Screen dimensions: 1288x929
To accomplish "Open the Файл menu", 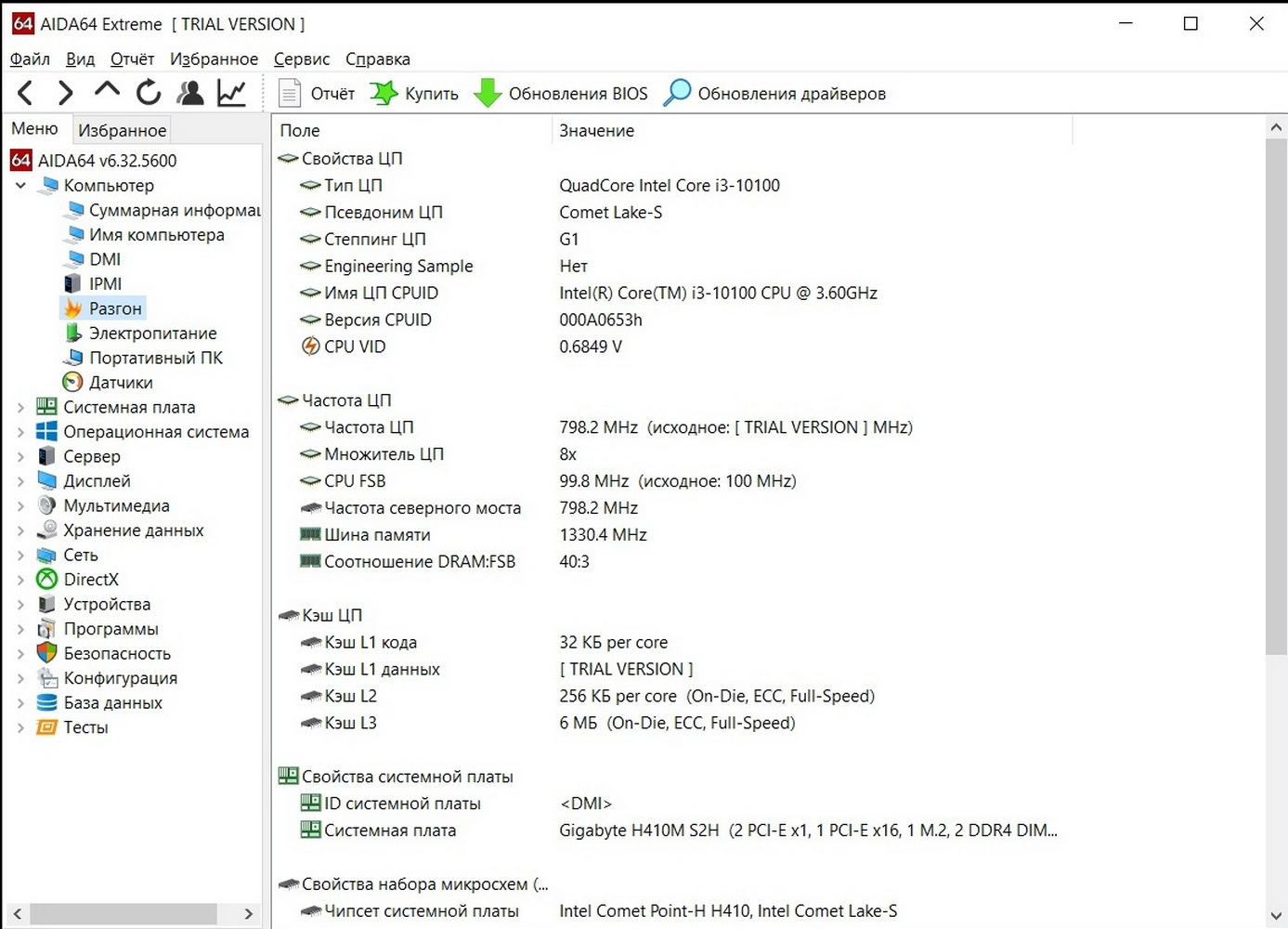I will coord(30,59).
